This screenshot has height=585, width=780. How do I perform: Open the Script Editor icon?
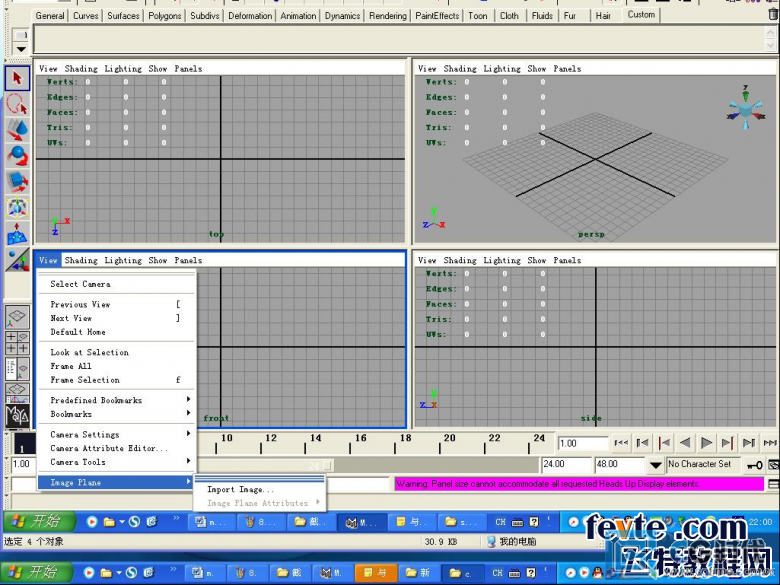coord(774,484)
